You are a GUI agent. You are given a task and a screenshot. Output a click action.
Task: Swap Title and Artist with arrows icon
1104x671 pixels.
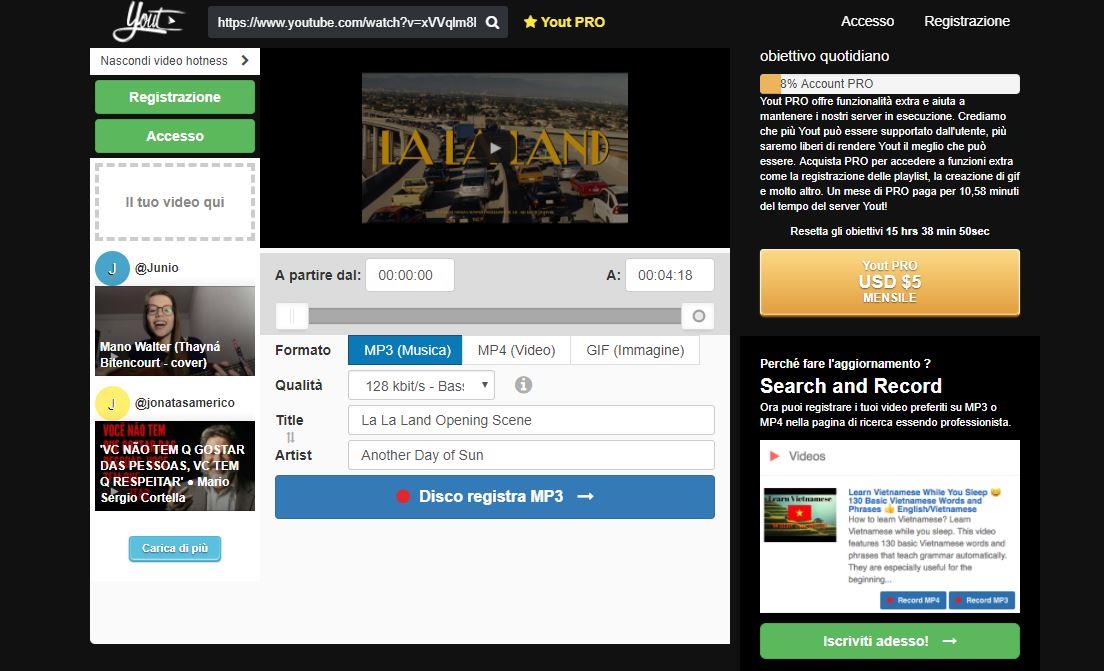click(290, 437)
